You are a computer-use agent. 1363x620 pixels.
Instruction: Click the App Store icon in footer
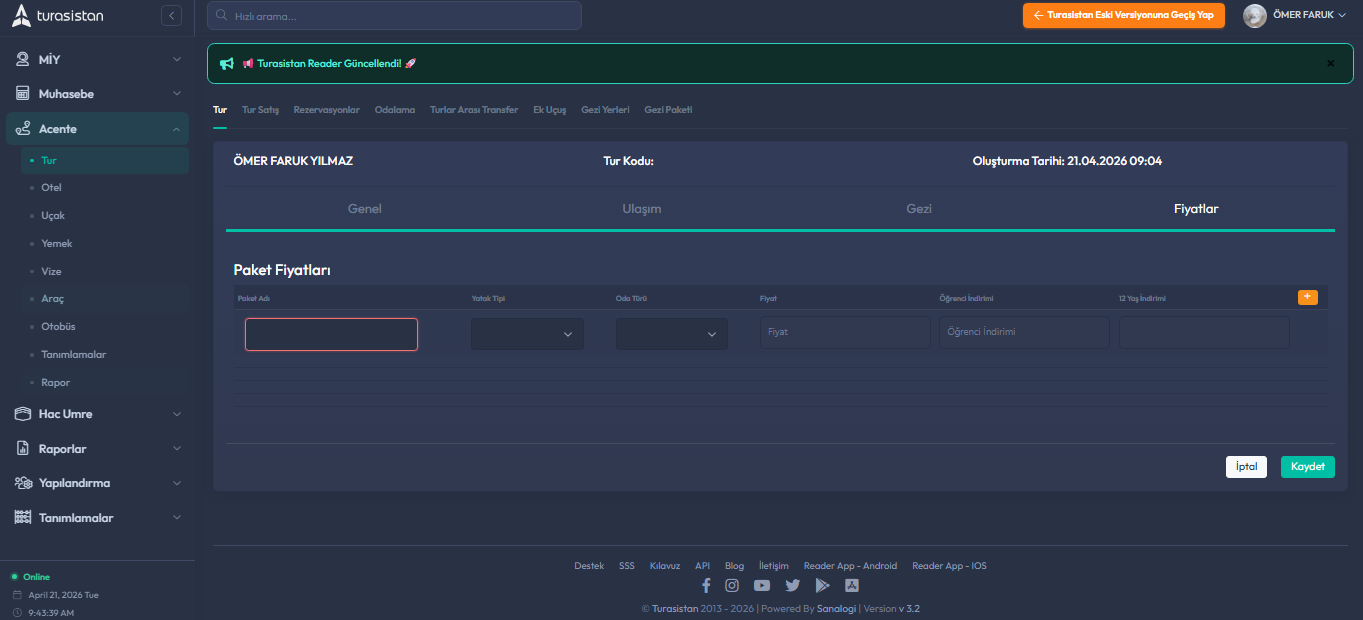(852, 585)
